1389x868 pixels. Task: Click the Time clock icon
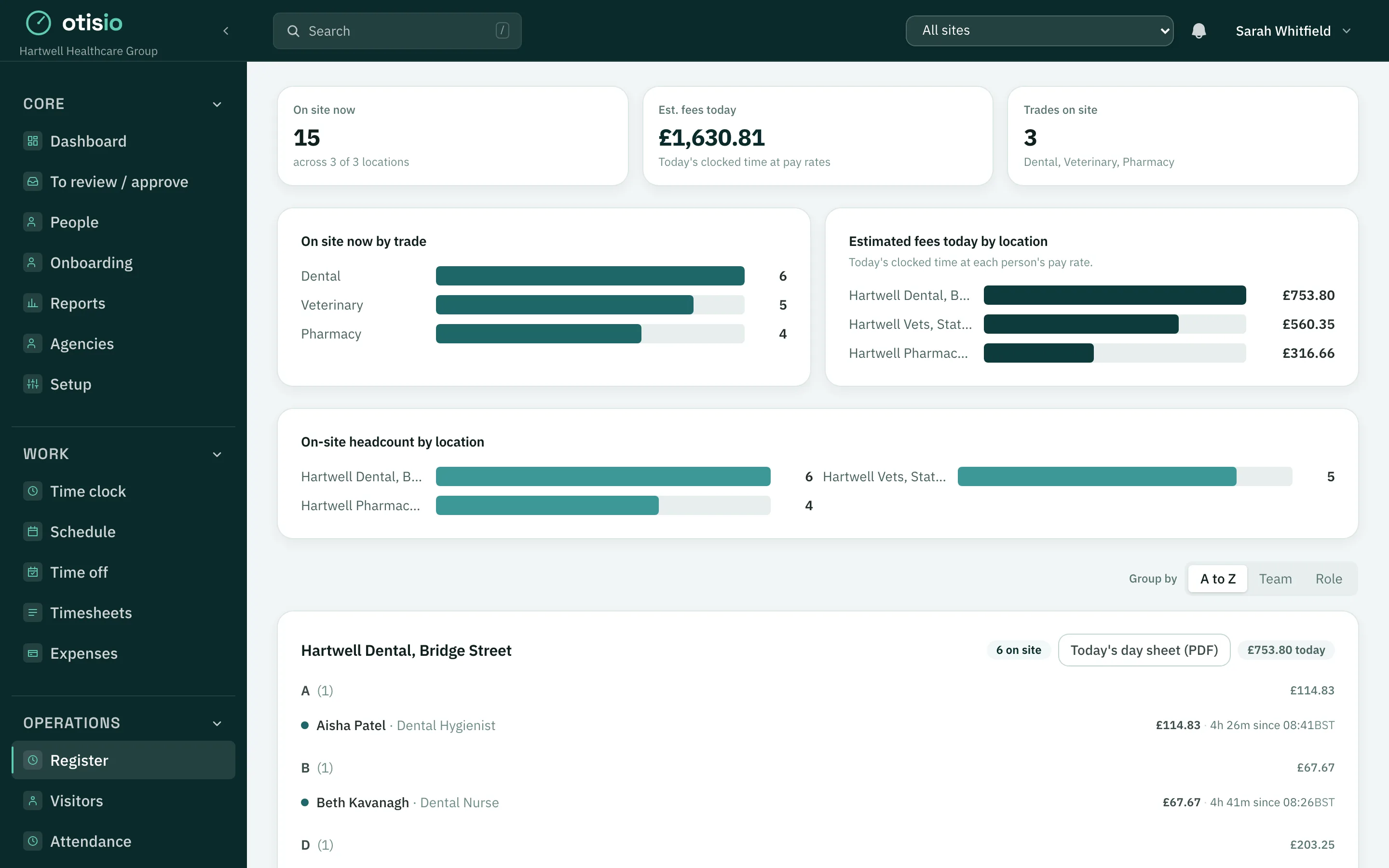[33, 491]
